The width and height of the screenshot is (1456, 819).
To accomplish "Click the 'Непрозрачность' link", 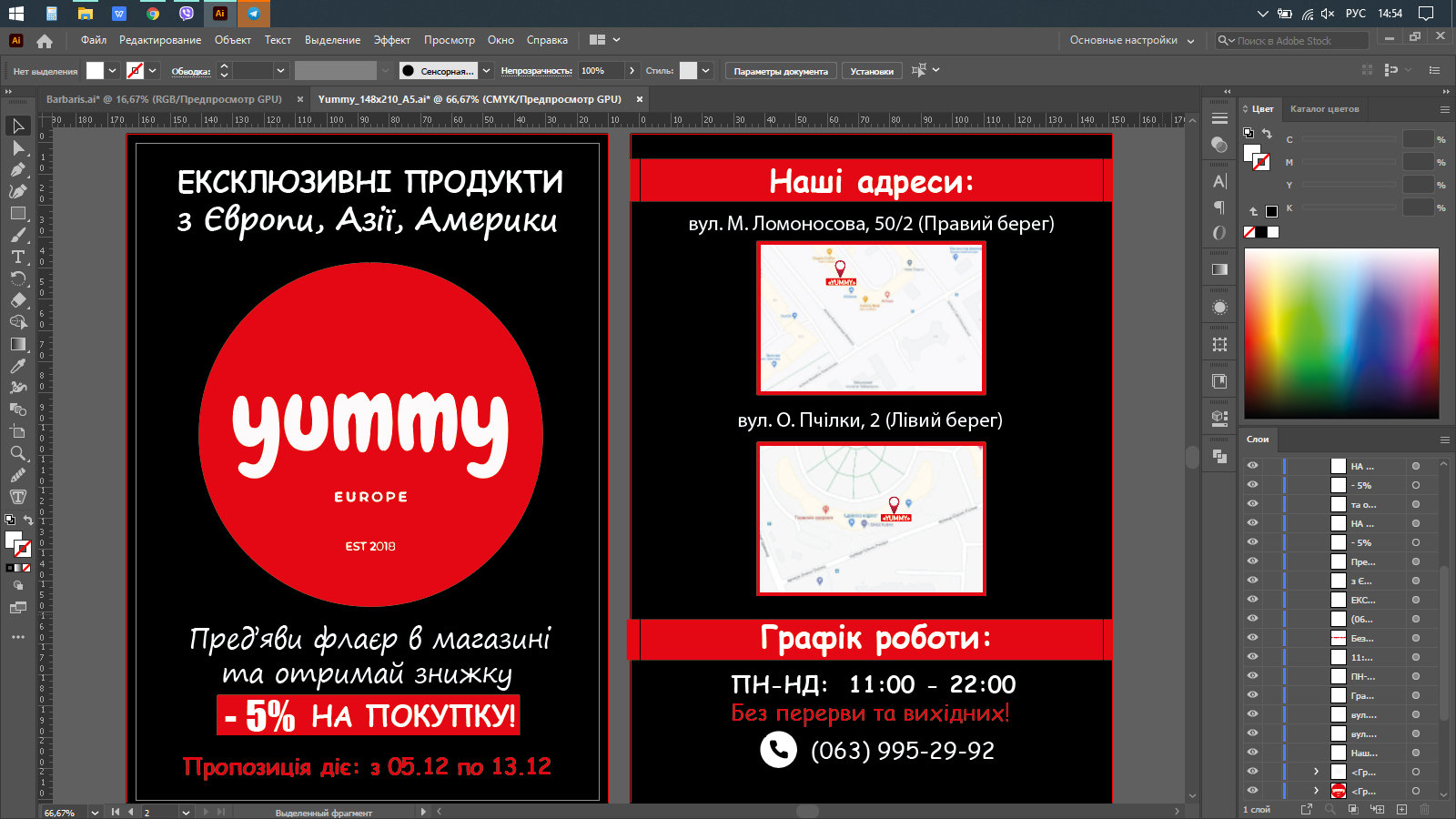I will pyautogui.click(x=537, y=71).
